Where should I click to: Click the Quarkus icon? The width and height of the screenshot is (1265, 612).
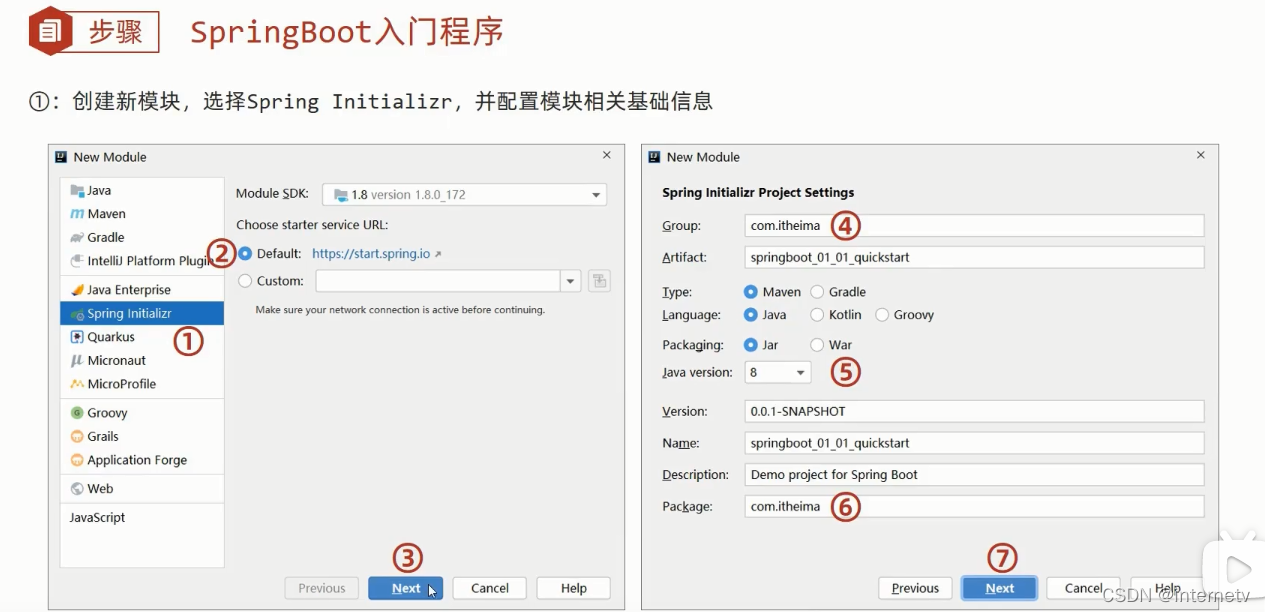point(77,337)
